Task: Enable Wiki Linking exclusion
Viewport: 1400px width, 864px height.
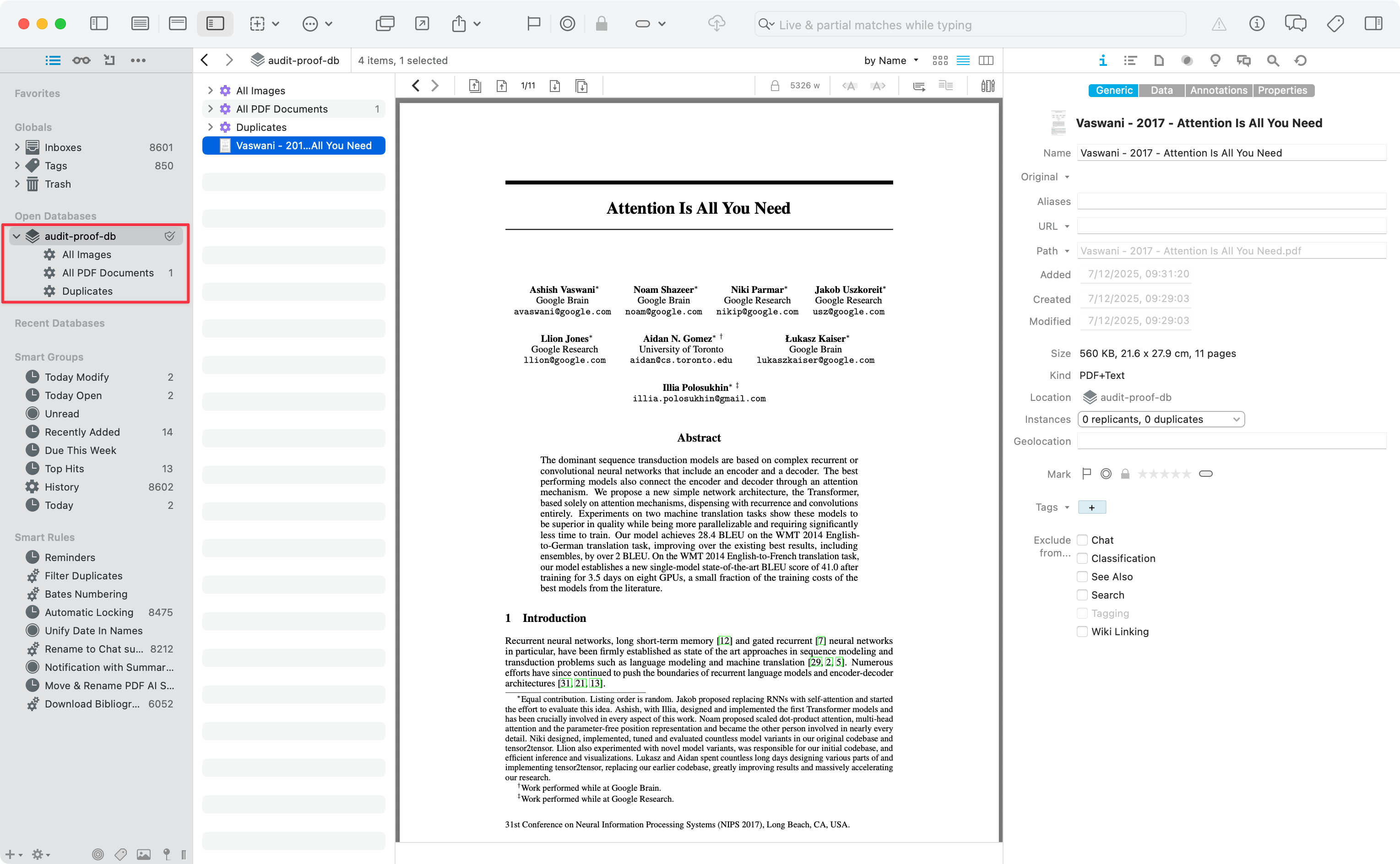Action: tap(1081, 632)
